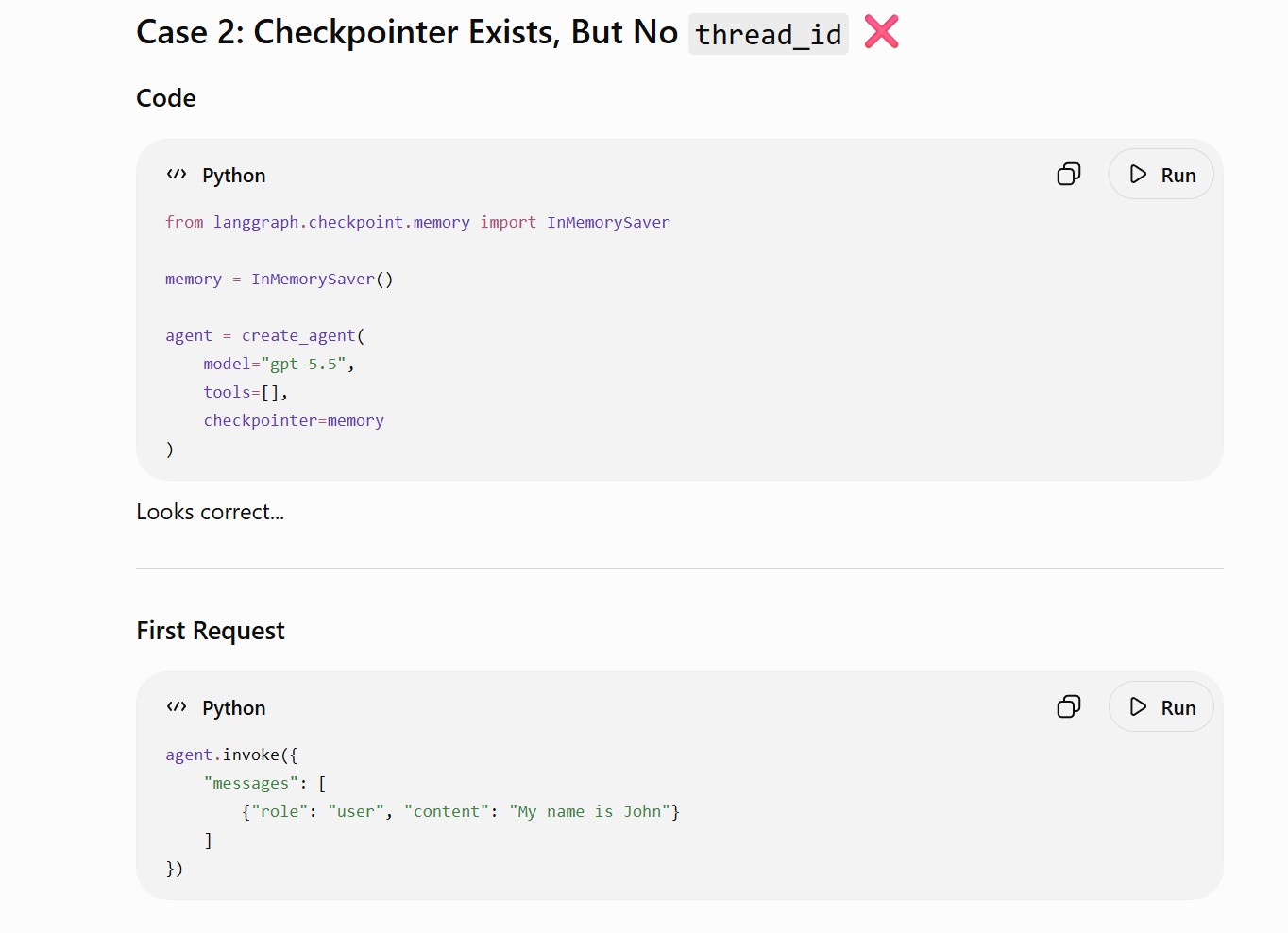The width and height of the screenshot is (1288, 933).
Task: Copy the agent.invoke code block
Action: tap(1068, 706)
